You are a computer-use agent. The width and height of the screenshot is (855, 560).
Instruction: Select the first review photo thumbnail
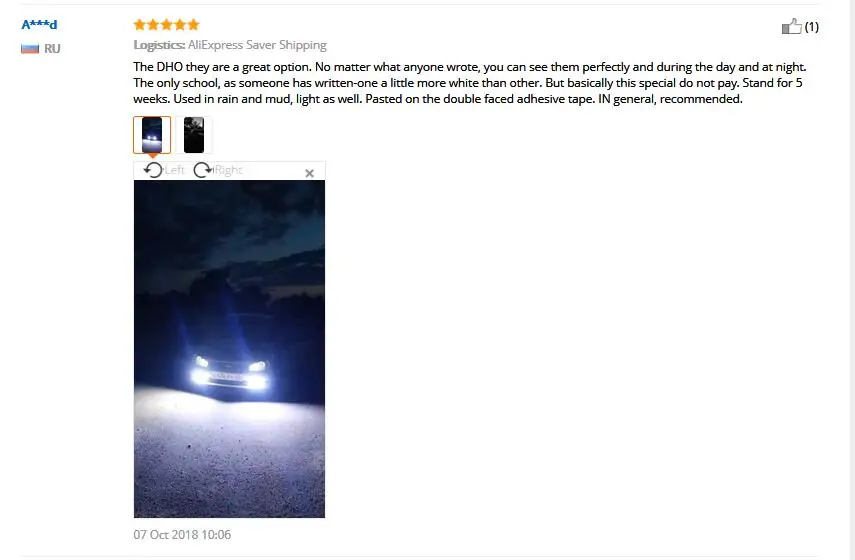coord(152,135)
